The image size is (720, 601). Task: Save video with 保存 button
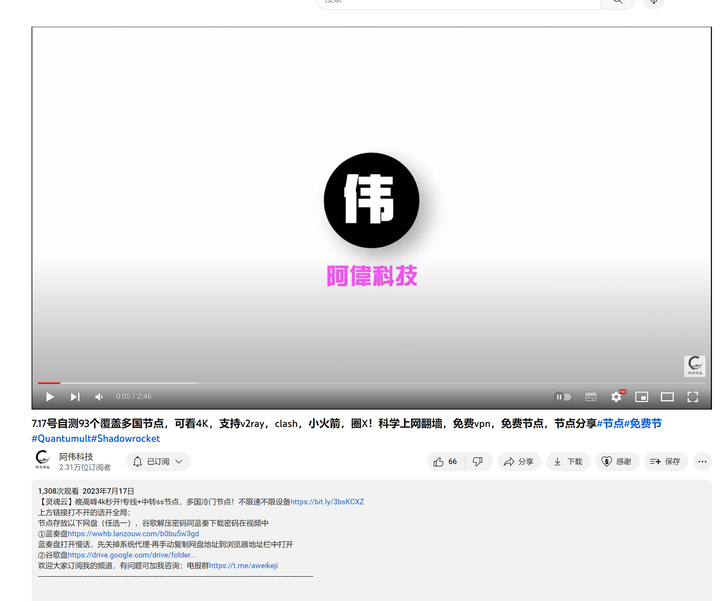click(665, 461)
